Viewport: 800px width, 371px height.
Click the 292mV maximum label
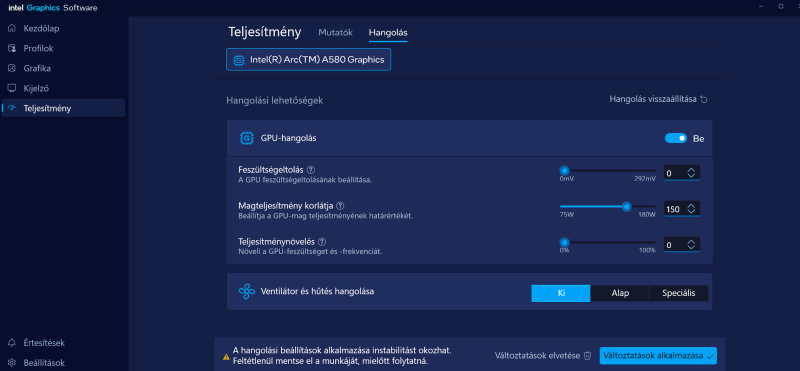(x=645, y=179)
